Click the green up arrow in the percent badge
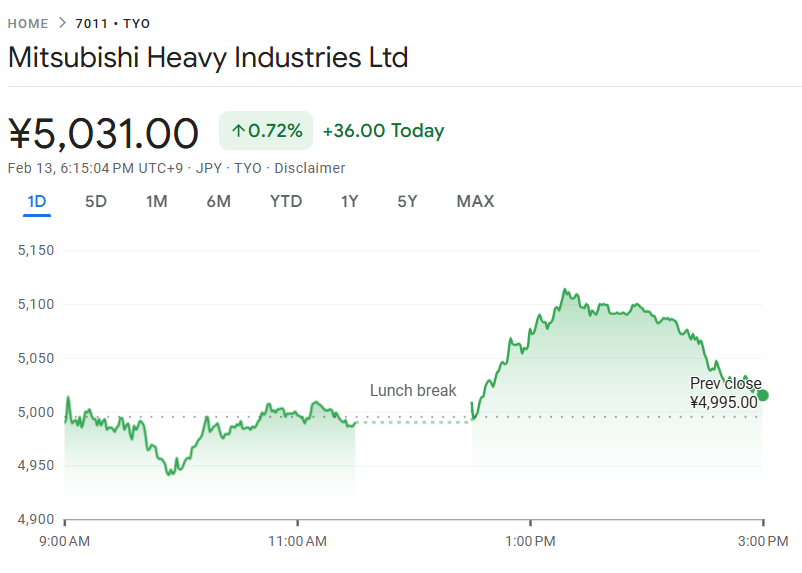The image size is (802, 573). click(238, 131)
